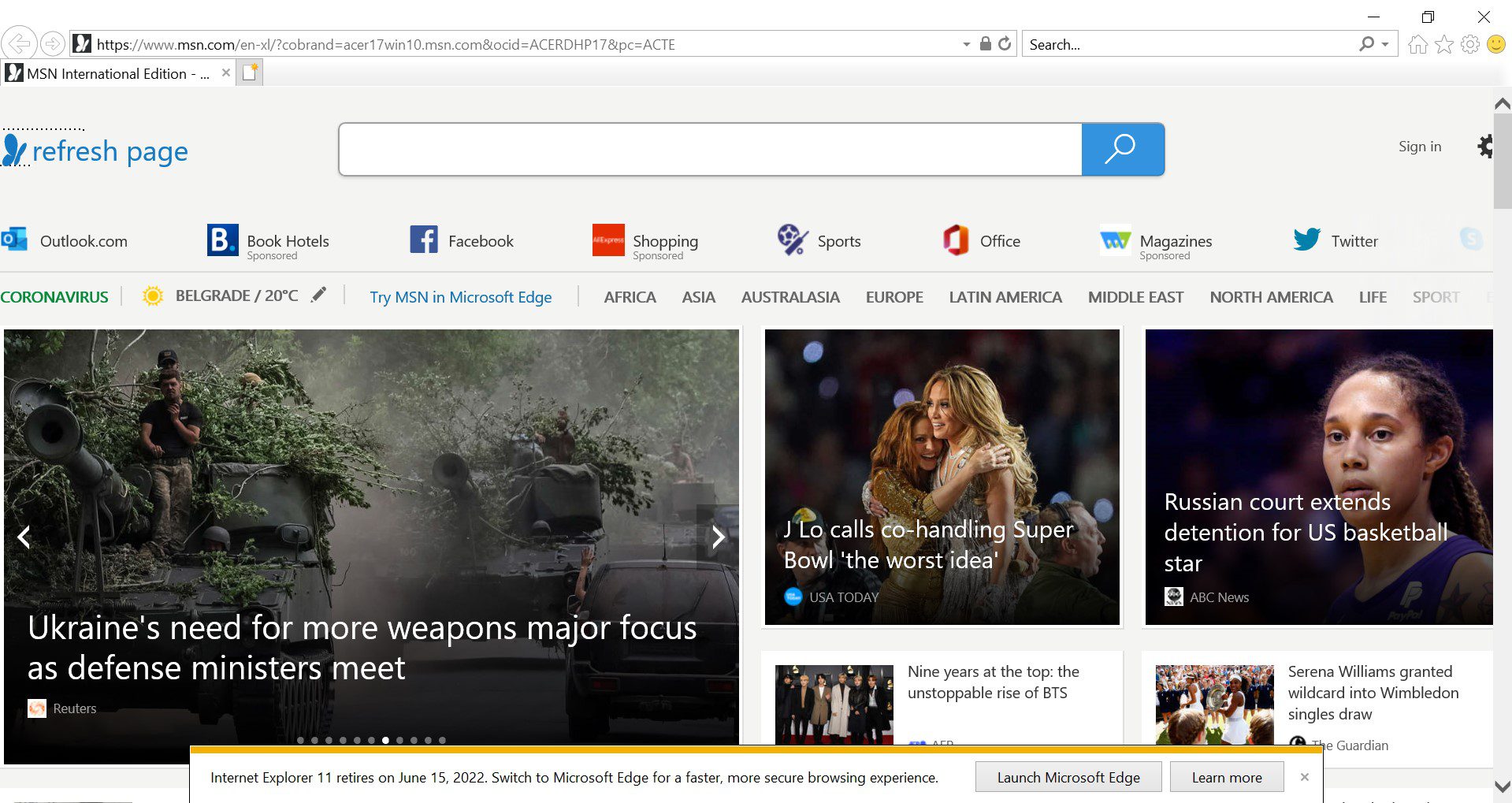
Task: Advance carousel with next arrow
Action: pos(717,537)
